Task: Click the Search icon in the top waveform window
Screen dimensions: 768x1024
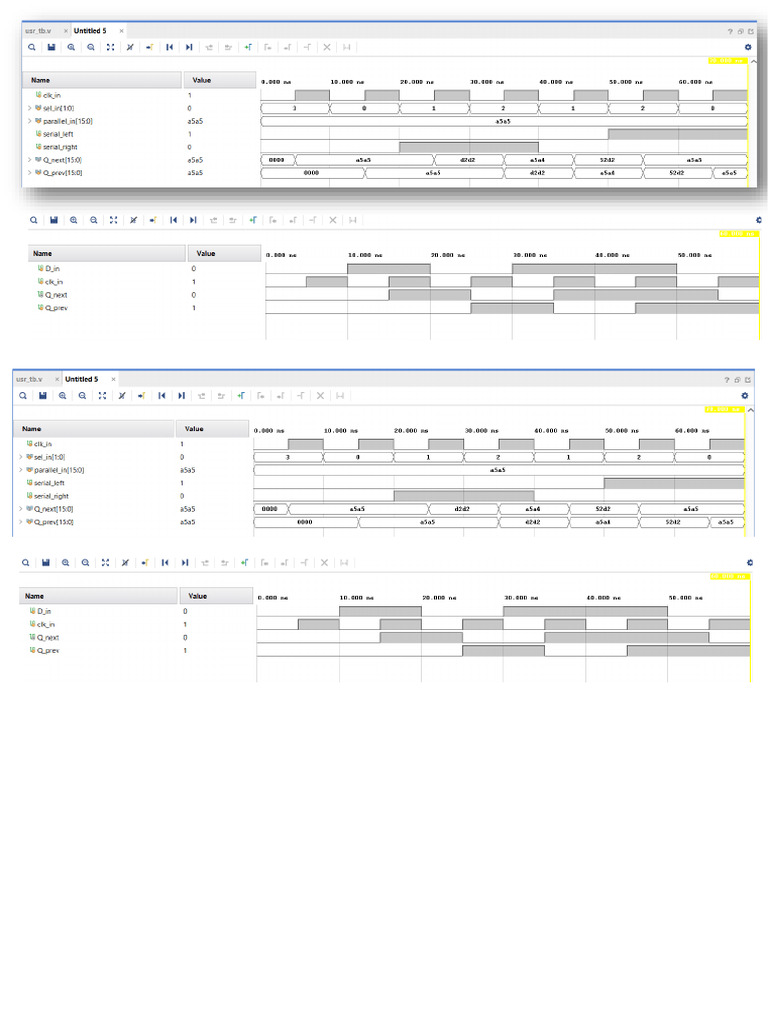Action: (31, 47)
